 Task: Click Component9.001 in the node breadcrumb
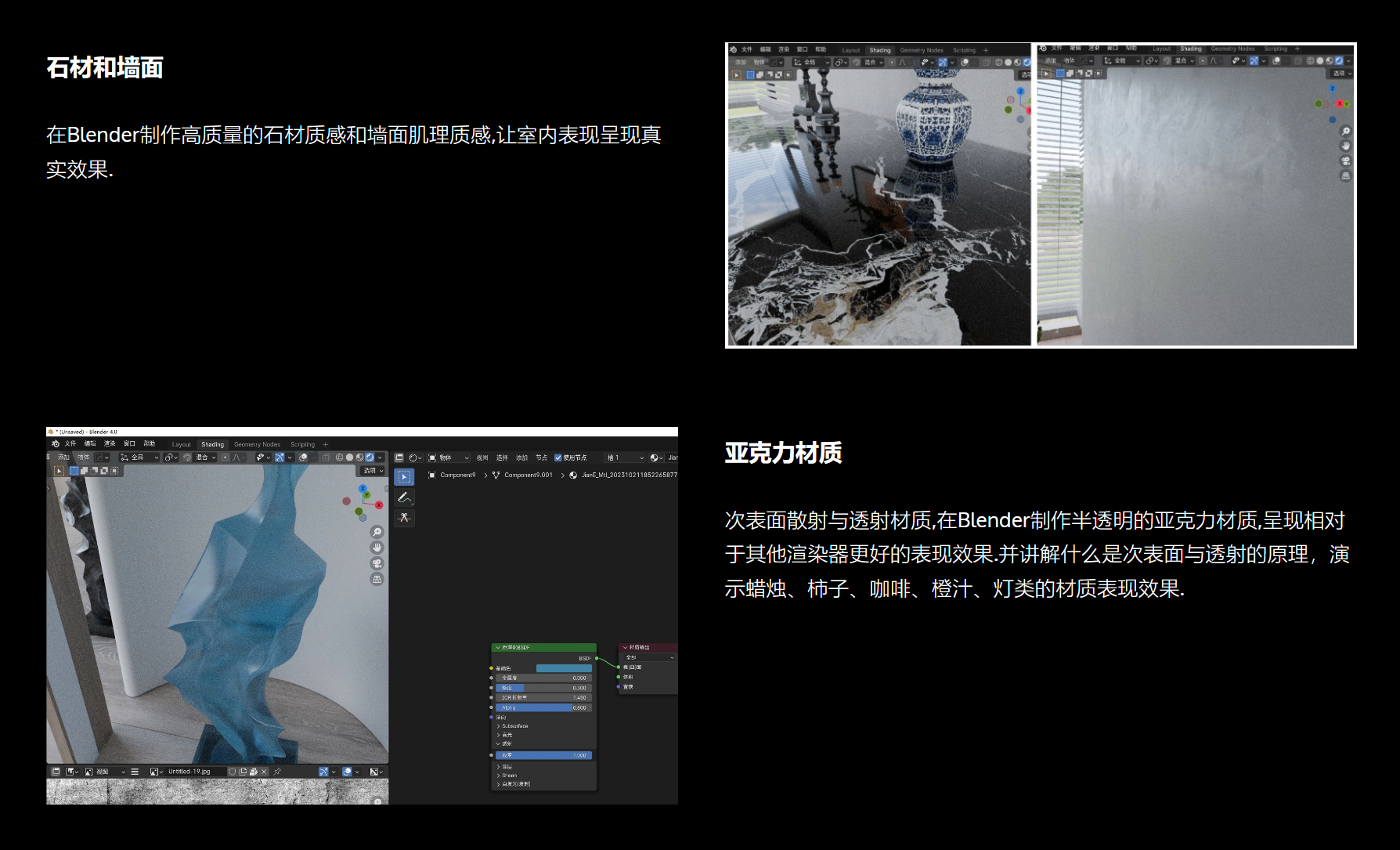click(528, 475)
